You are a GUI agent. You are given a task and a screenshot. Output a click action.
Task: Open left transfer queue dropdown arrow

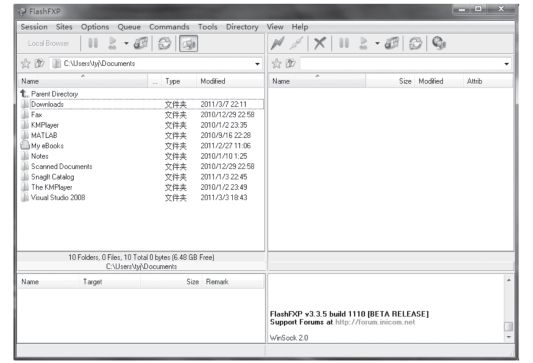point(126,43)
